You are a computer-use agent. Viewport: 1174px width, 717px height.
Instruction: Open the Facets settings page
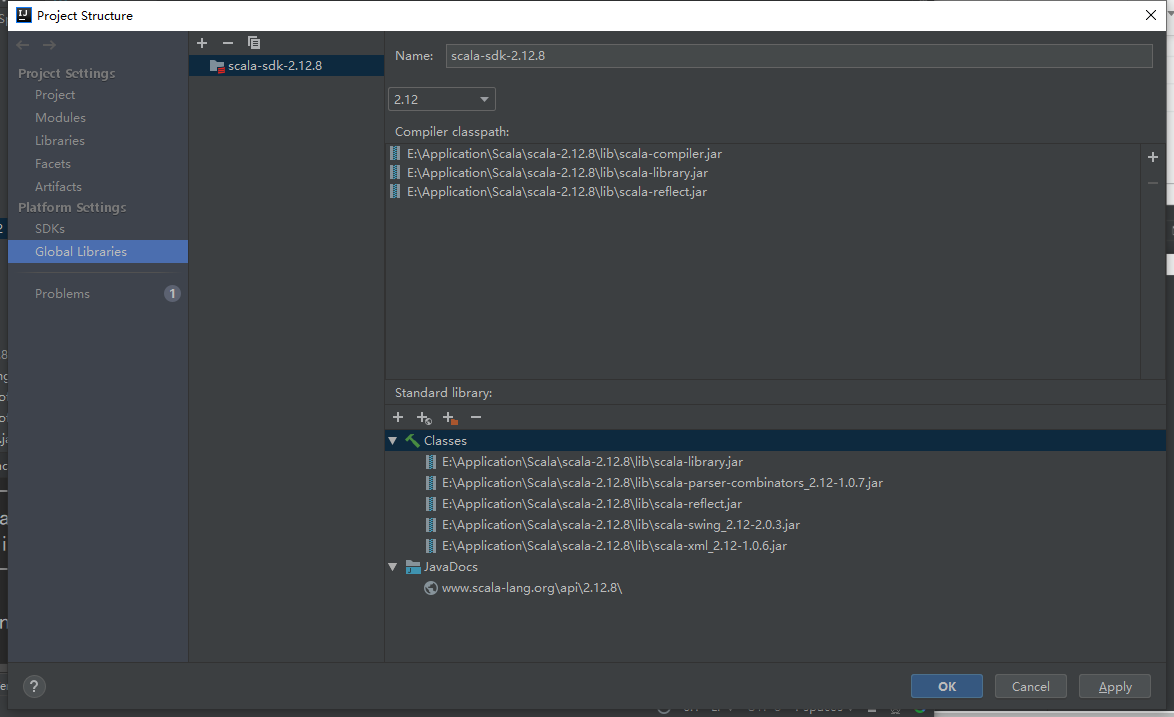[x=52, y=164]
